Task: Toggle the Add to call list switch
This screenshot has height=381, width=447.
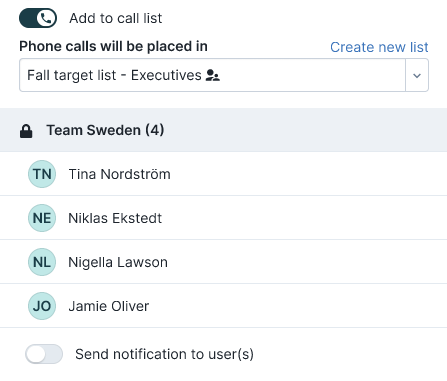Action: coord(38,18)
